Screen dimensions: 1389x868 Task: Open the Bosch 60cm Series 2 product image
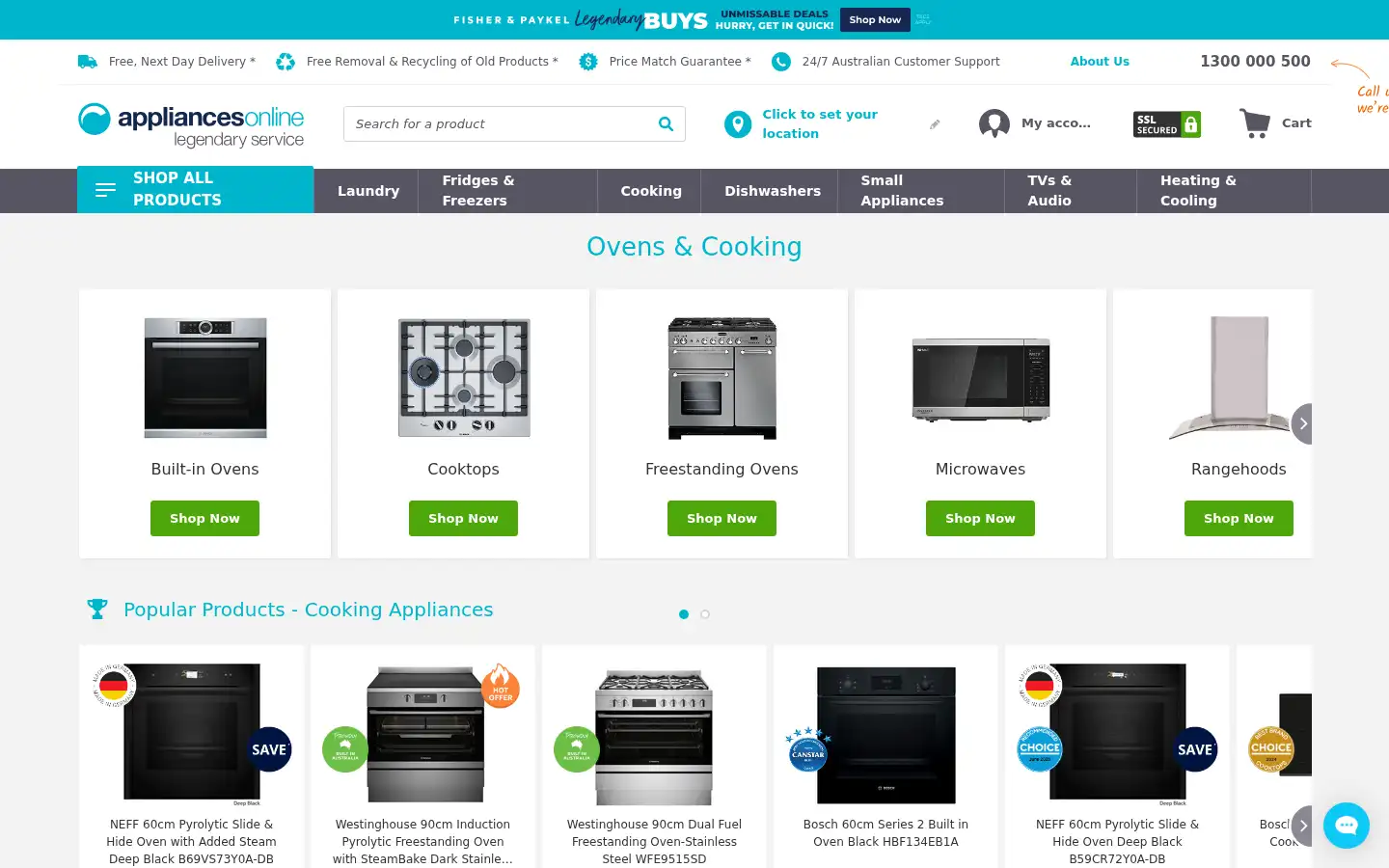[x=886, y=735]
